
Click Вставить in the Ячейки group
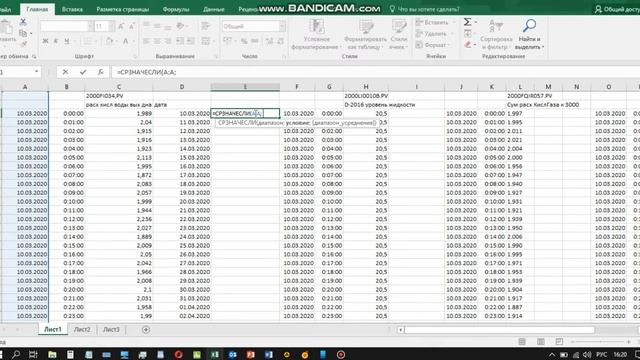pyautogui.click(x=433, y=22)
